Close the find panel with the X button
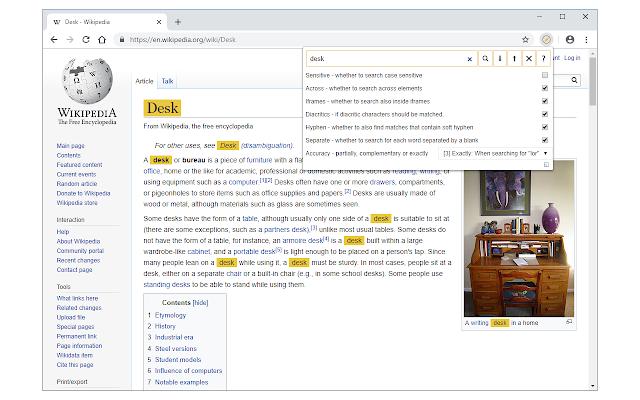This screenshot has height=400, width=640. (529, 58)
